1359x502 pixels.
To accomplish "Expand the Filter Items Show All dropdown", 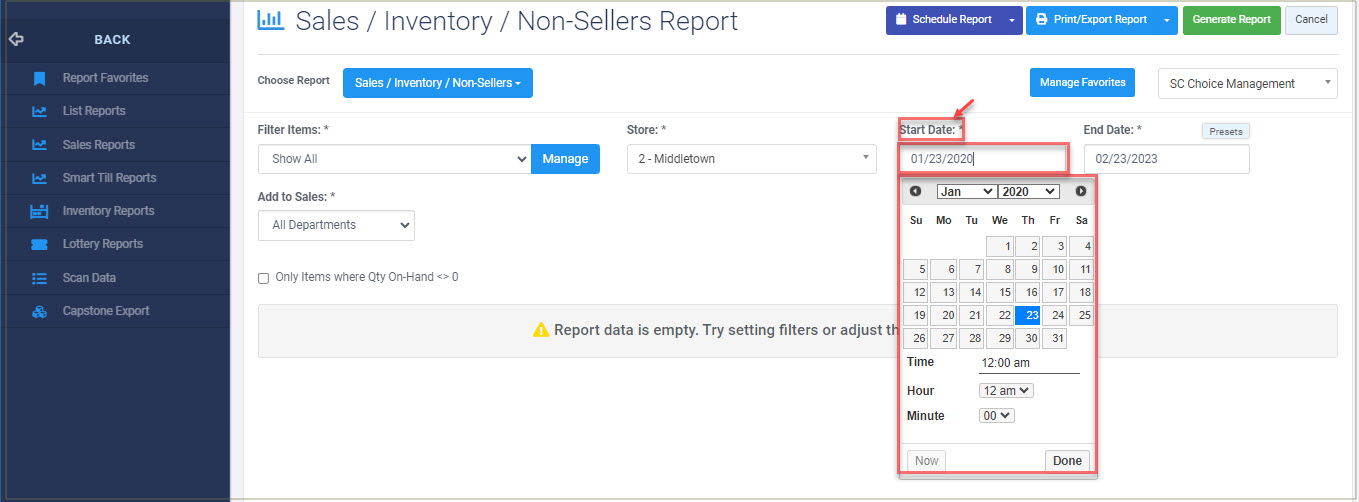I will pos(394,159).
